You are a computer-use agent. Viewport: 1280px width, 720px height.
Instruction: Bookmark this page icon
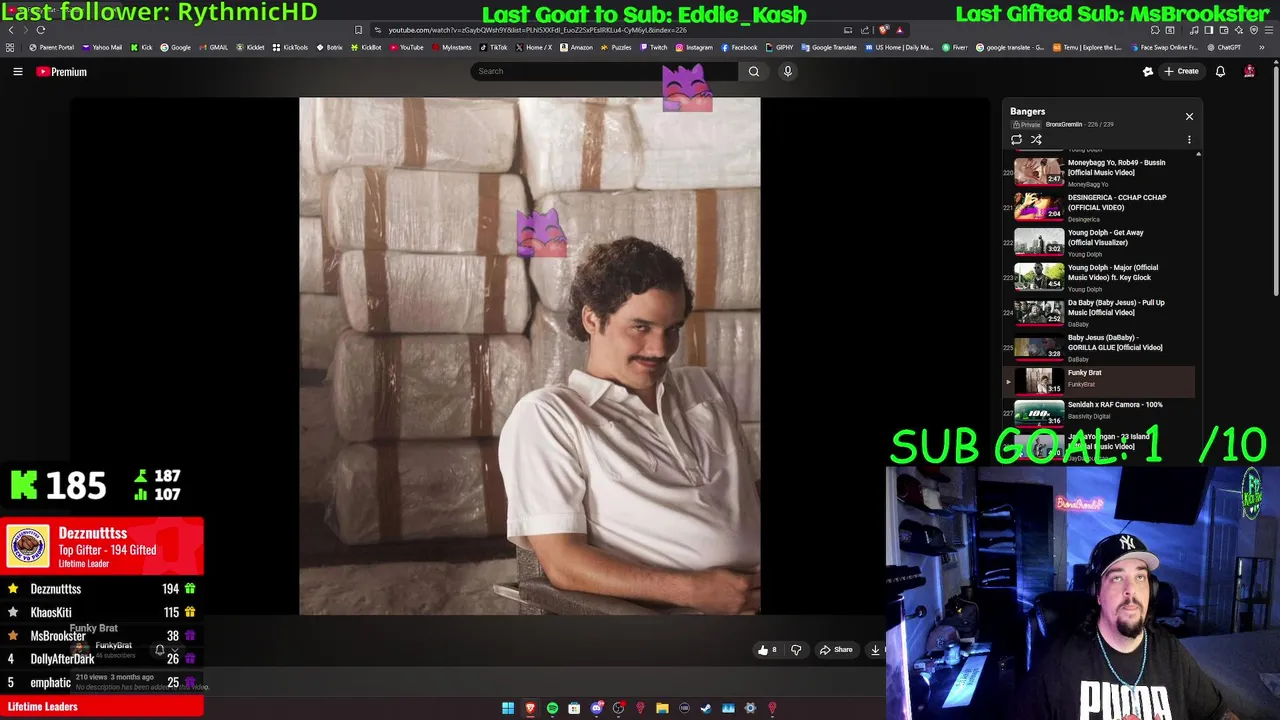(x=359, y=30)
